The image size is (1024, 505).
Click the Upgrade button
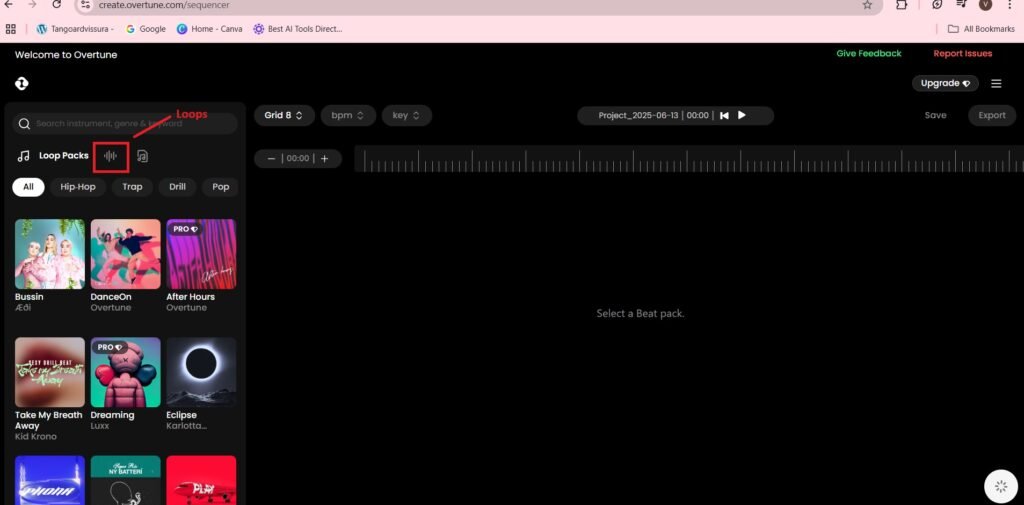coord(945,84)
